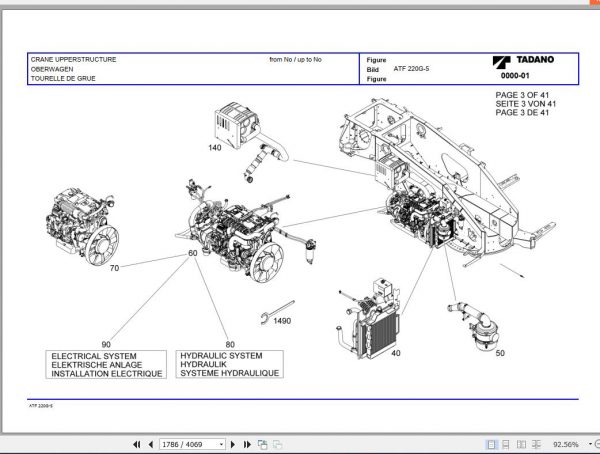Viewport: 600px width, 454px height.
Task: Select continuous page view mode
Action: [506, 444]
